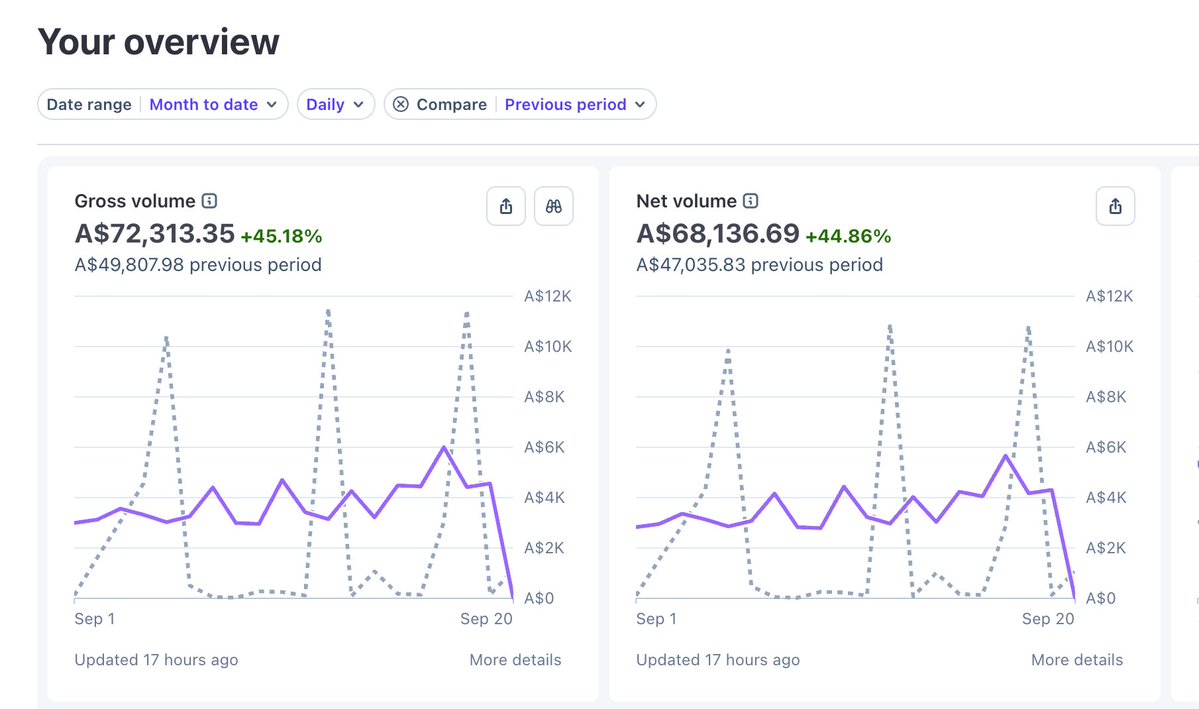Click A$49,807.98 previous period text
The width and height of the screenshot is (1199, 709).
198,265
